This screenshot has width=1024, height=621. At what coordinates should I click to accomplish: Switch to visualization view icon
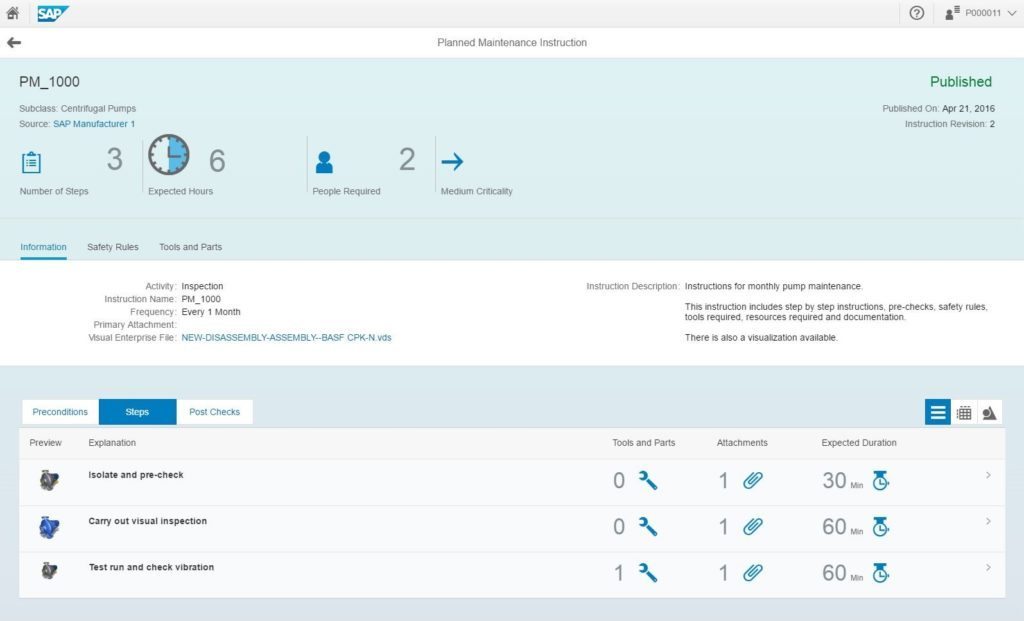[989, 413]
